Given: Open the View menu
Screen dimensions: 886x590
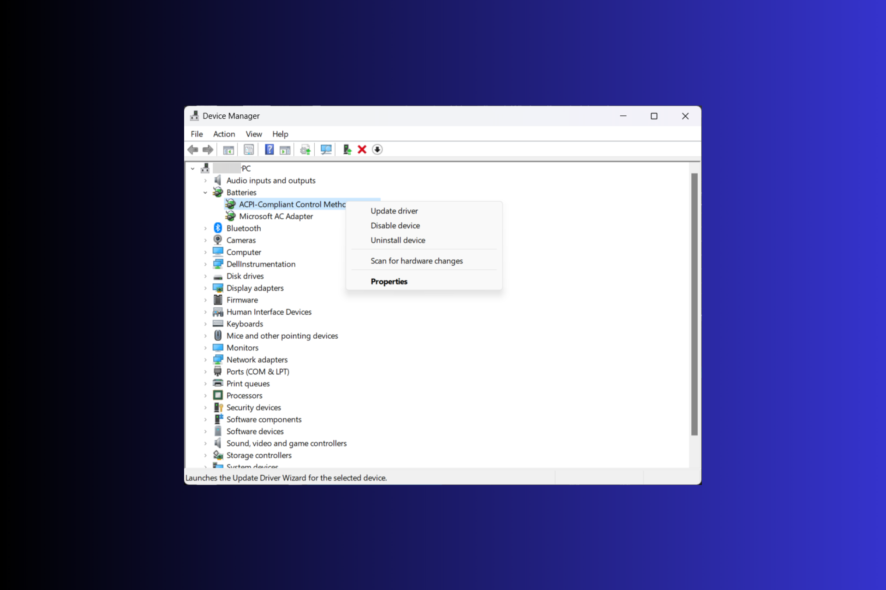Looking at the screenshot, I should pos(254,134).
